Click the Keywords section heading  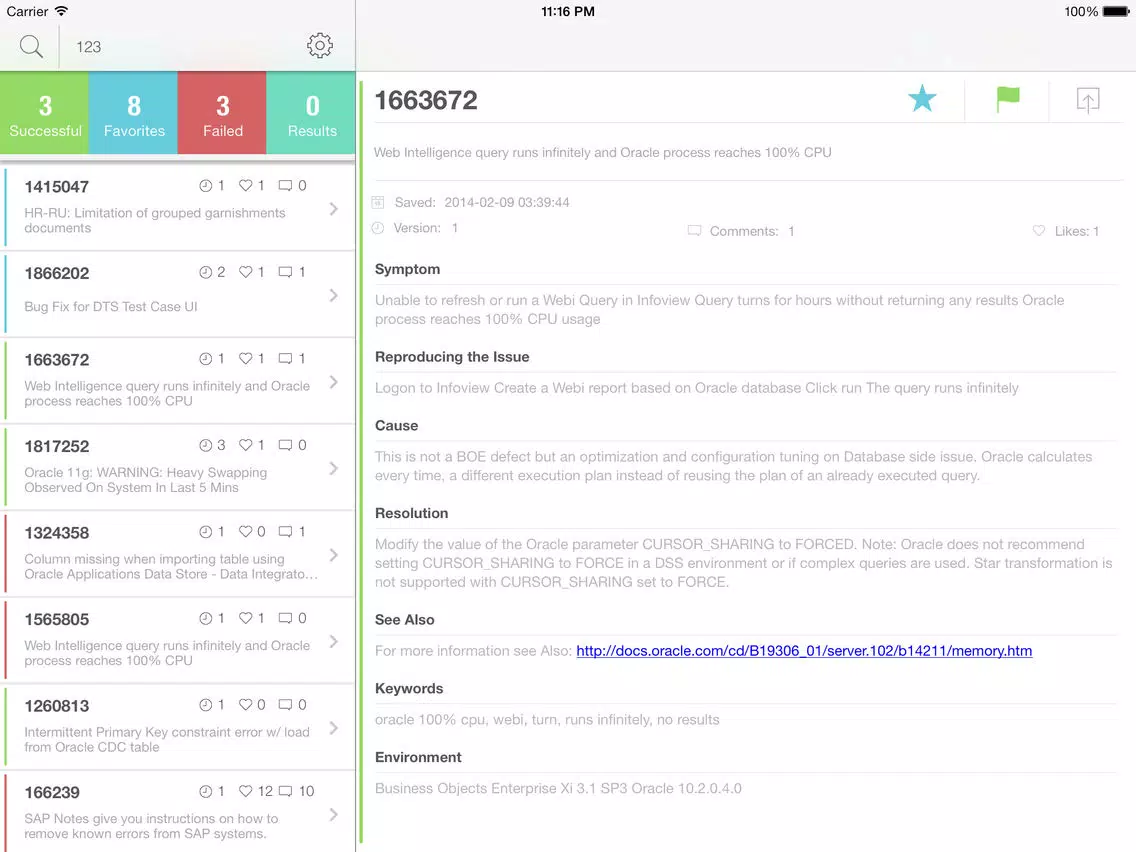click(409, 688)
